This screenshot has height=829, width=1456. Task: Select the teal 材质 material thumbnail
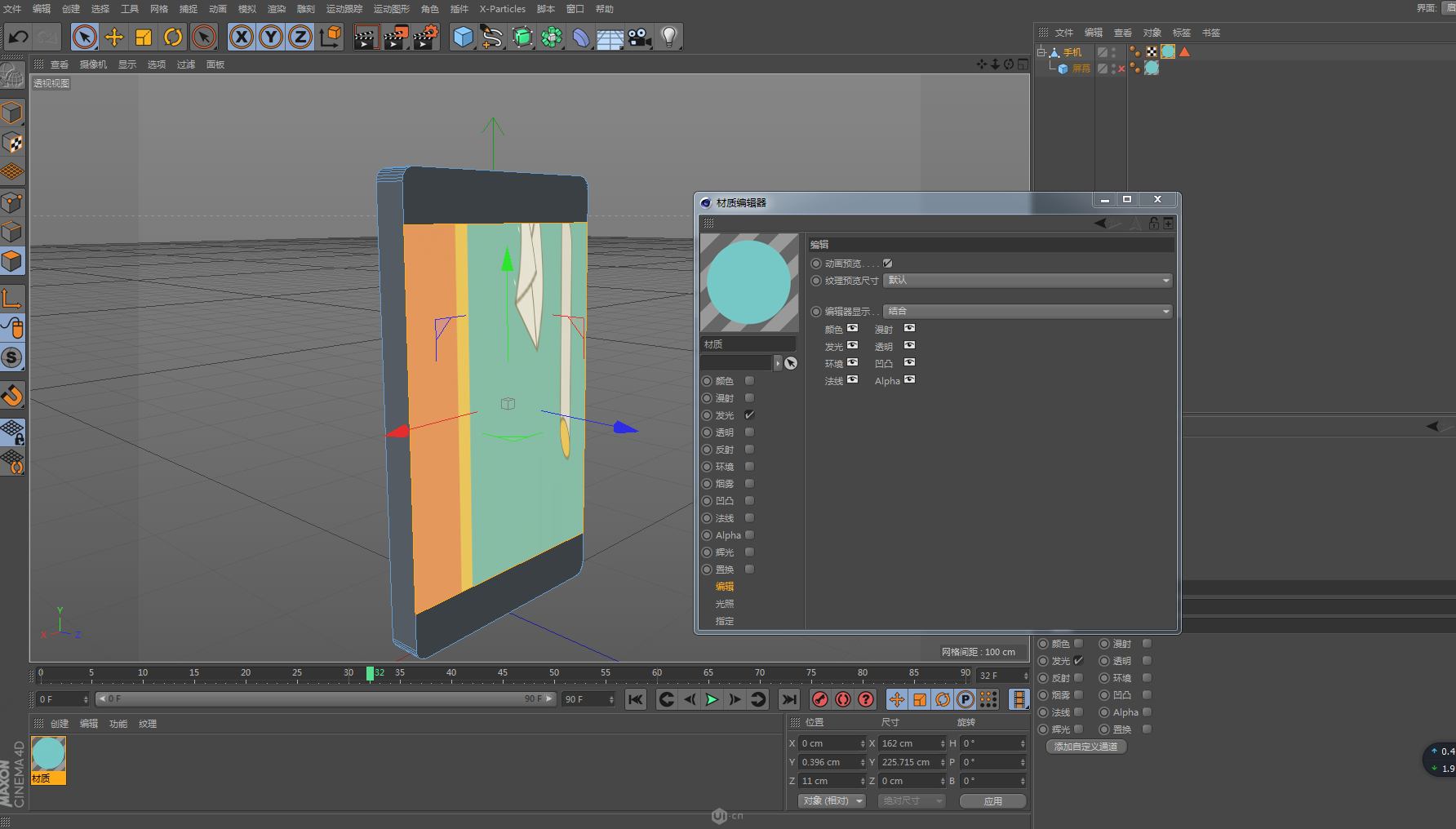48,755
